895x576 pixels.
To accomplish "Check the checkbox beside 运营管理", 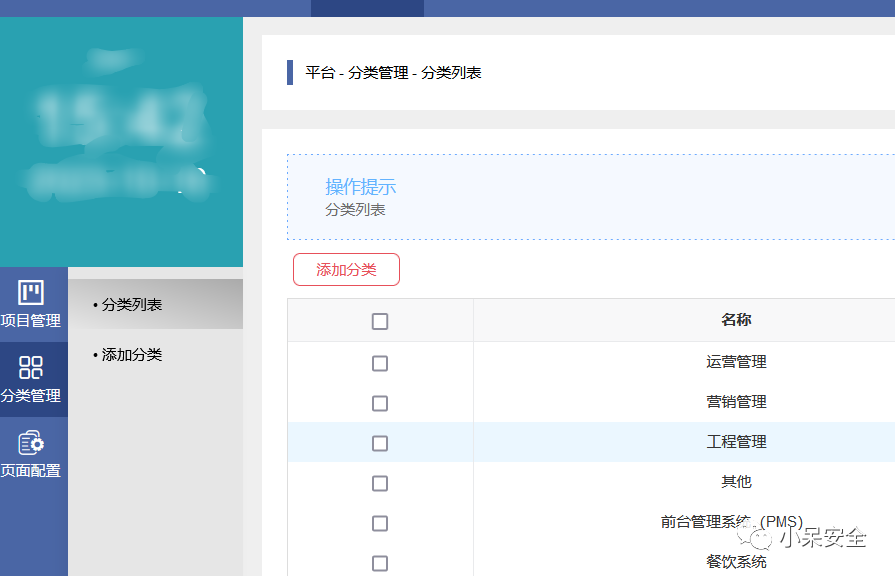I will (x=380, y=362).
